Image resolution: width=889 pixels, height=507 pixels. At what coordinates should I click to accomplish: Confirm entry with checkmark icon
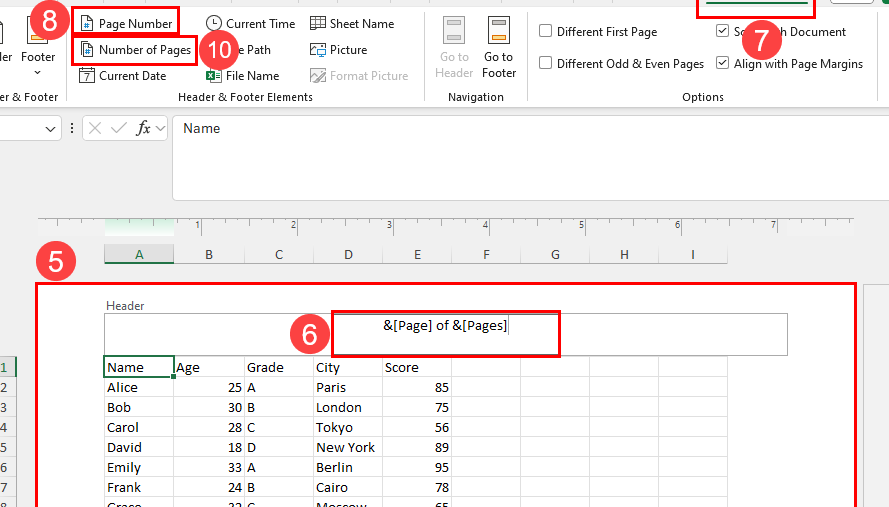pos(118,129)
